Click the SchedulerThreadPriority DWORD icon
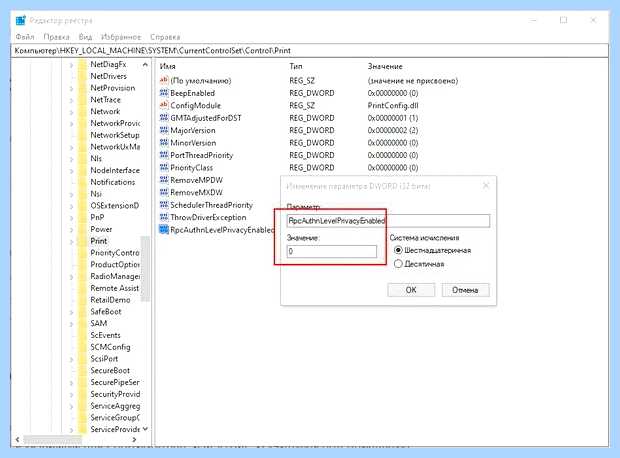The height and width of the screenshot is (458, 620). point(164,205)
